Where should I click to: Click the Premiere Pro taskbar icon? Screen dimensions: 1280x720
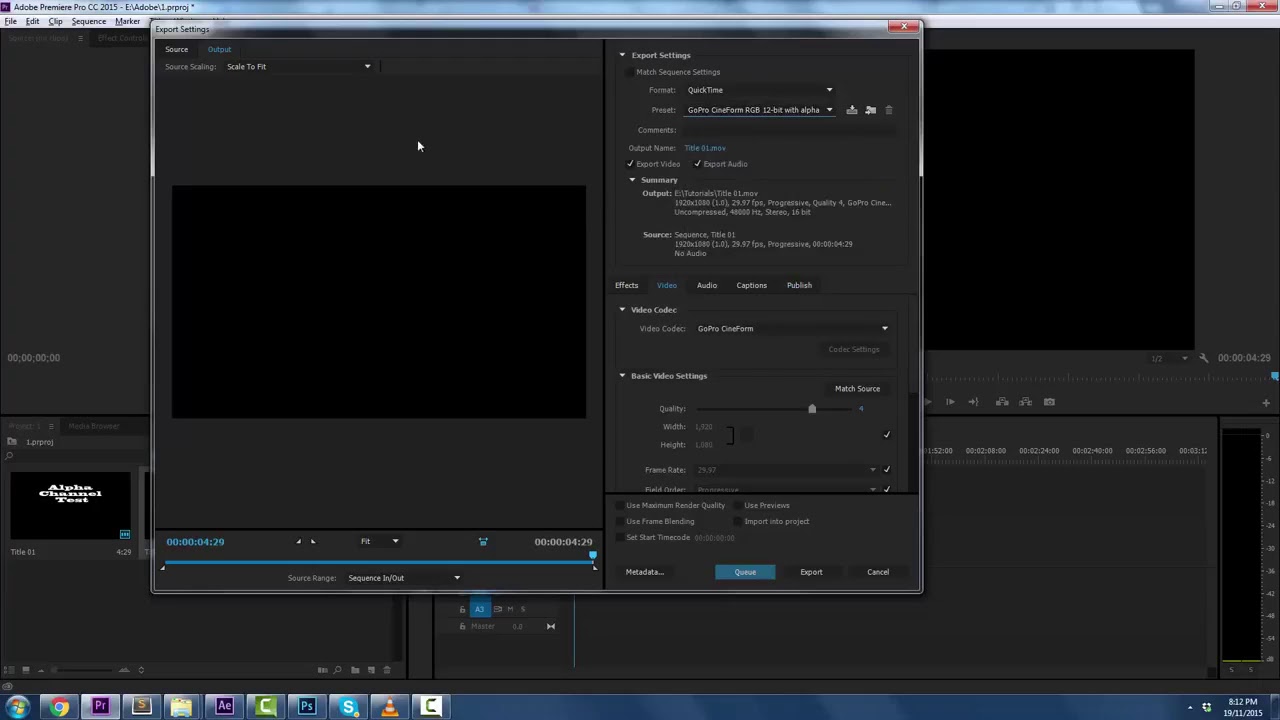(x=100, y=707)
